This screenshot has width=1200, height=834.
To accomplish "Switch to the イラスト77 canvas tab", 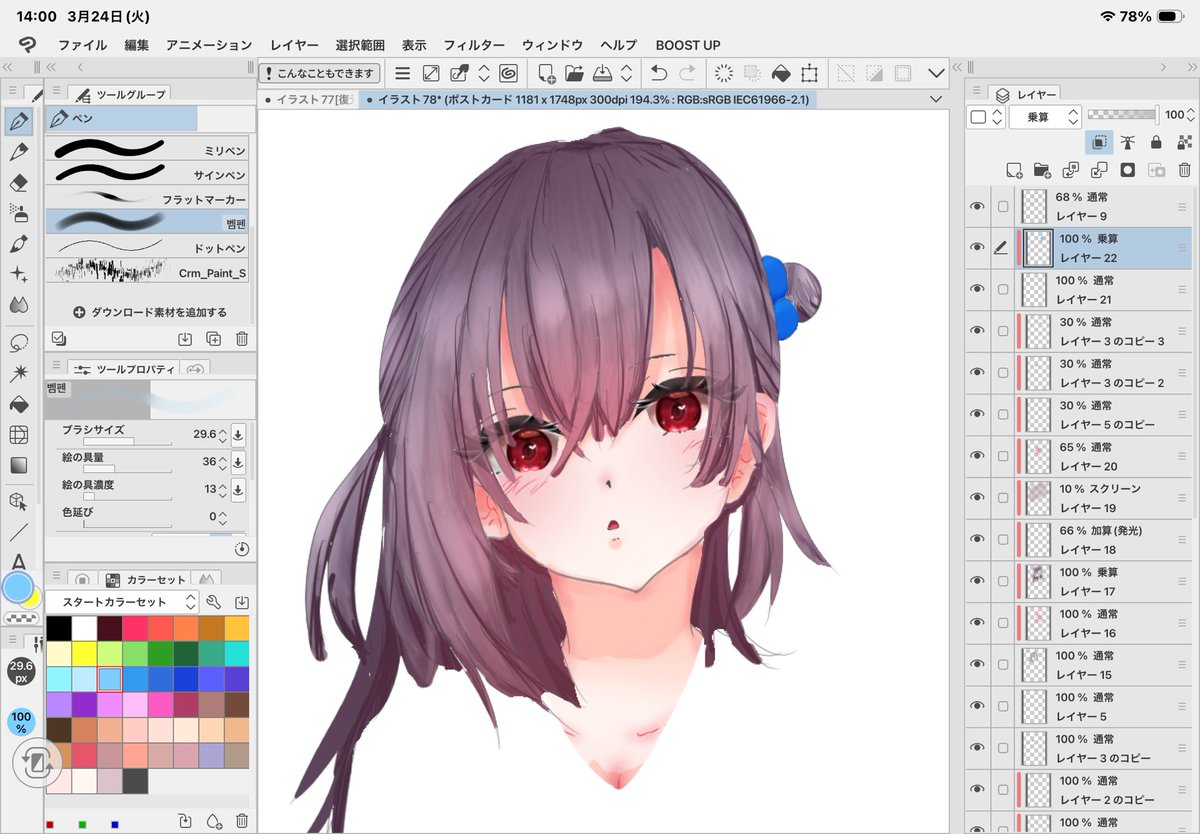I will coord(307,99).
